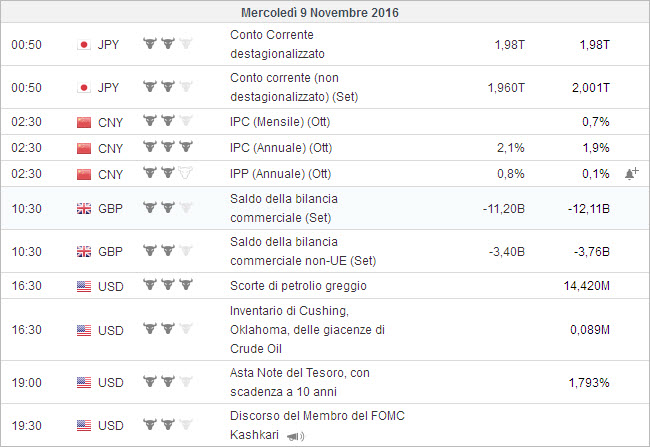Open the IPC (Mensile) (Ott) event
650x447 pixels.
click(x=280, y=122)
